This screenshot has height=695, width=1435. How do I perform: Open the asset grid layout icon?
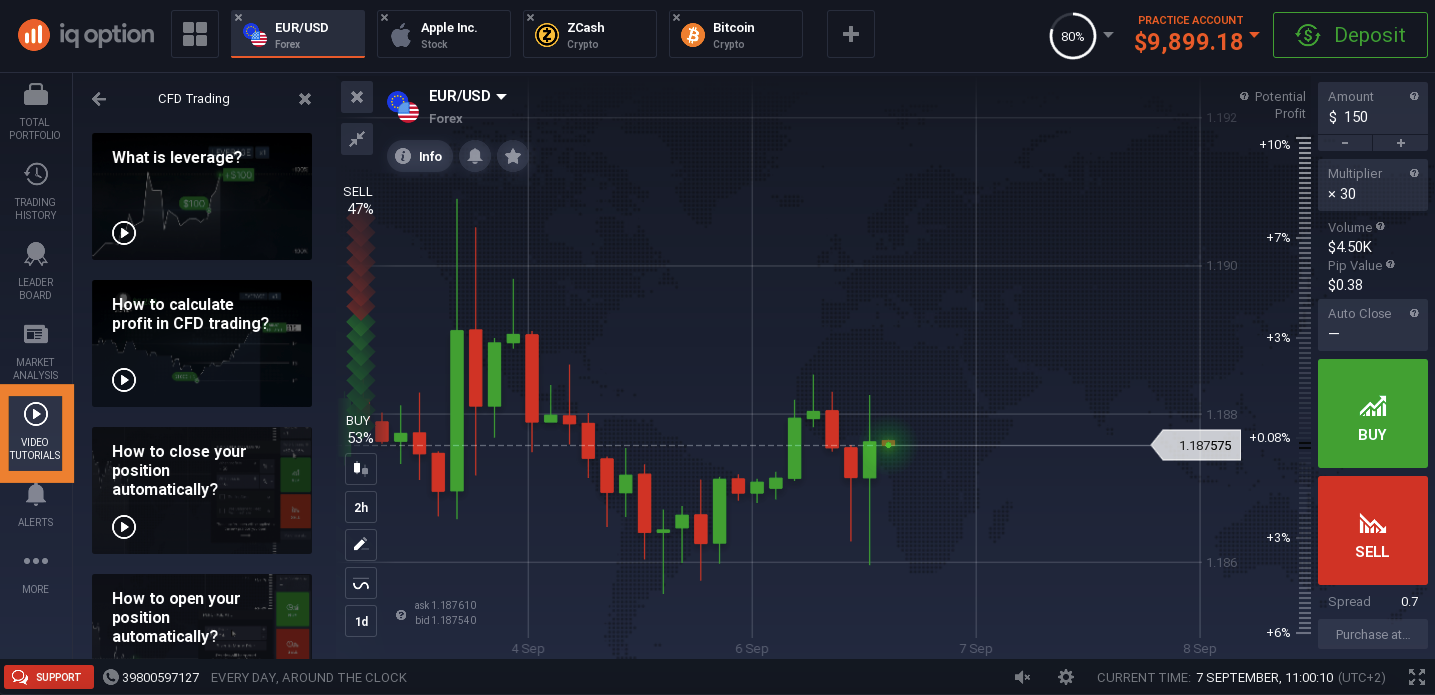pyautogui.click(x=195, y=35)
